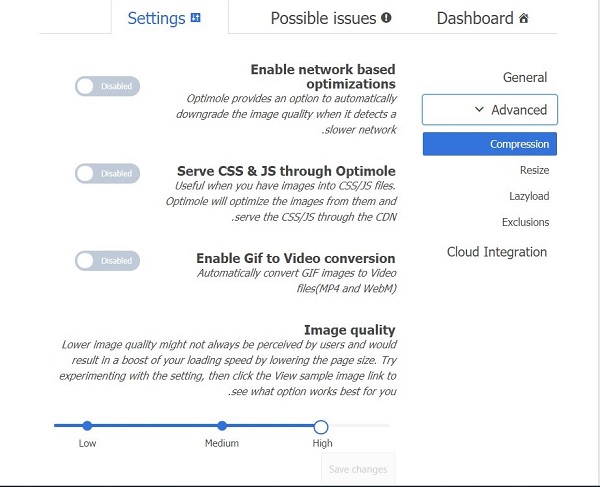
Task: Go to the Dashboard tab
Action: click(482, 18)
